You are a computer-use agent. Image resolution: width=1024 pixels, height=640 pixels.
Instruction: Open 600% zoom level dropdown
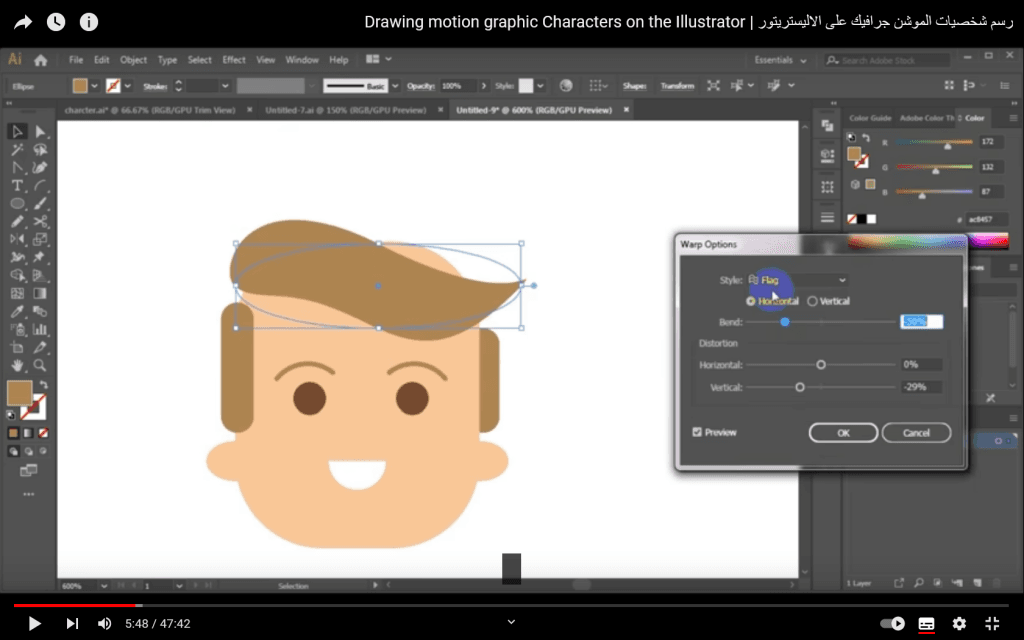tap(104, 586)
